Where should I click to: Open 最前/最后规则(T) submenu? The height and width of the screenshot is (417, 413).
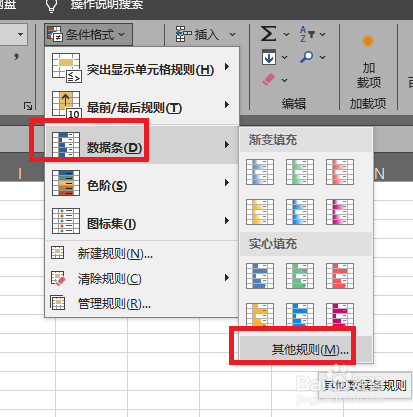click(x=142, y=105)
